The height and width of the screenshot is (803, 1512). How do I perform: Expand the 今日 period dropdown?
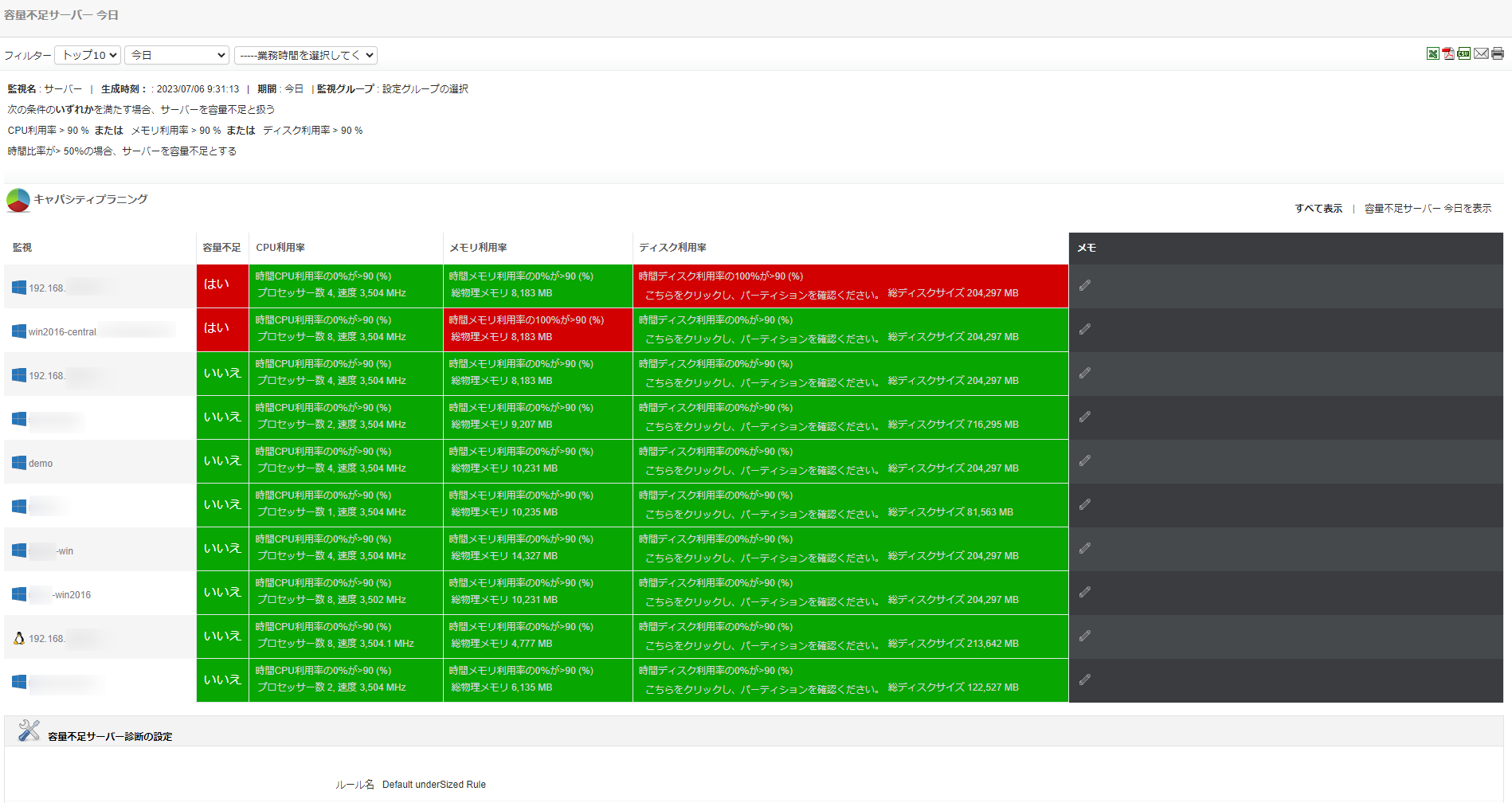pyautogui.click(x=177, y=55)
